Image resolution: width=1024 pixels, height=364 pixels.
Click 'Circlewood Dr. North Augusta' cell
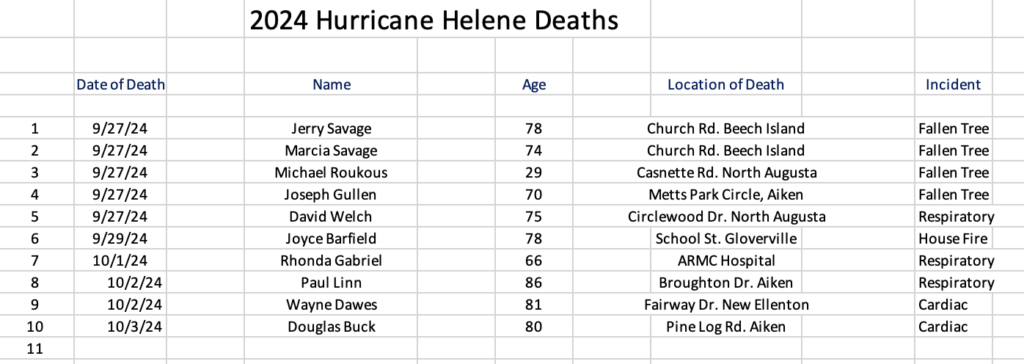[726, 217]
